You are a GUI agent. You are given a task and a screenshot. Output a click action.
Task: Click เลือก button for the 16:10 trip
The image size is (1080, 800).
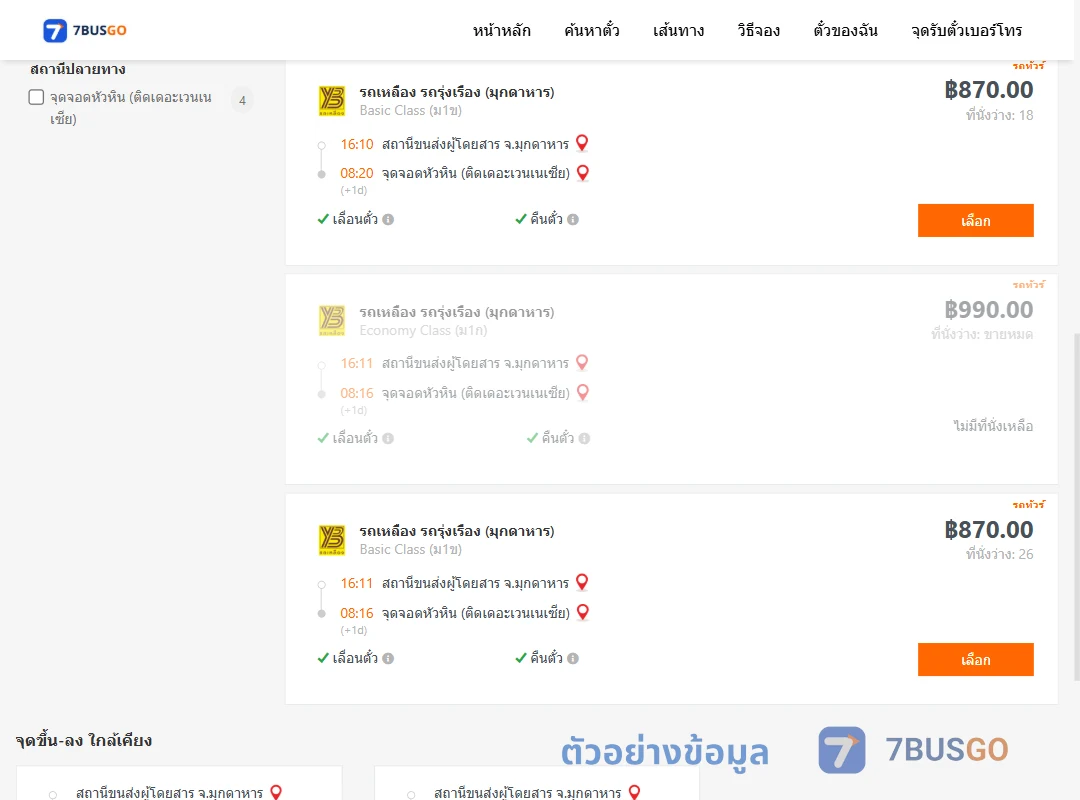click(x=975, y=220)
